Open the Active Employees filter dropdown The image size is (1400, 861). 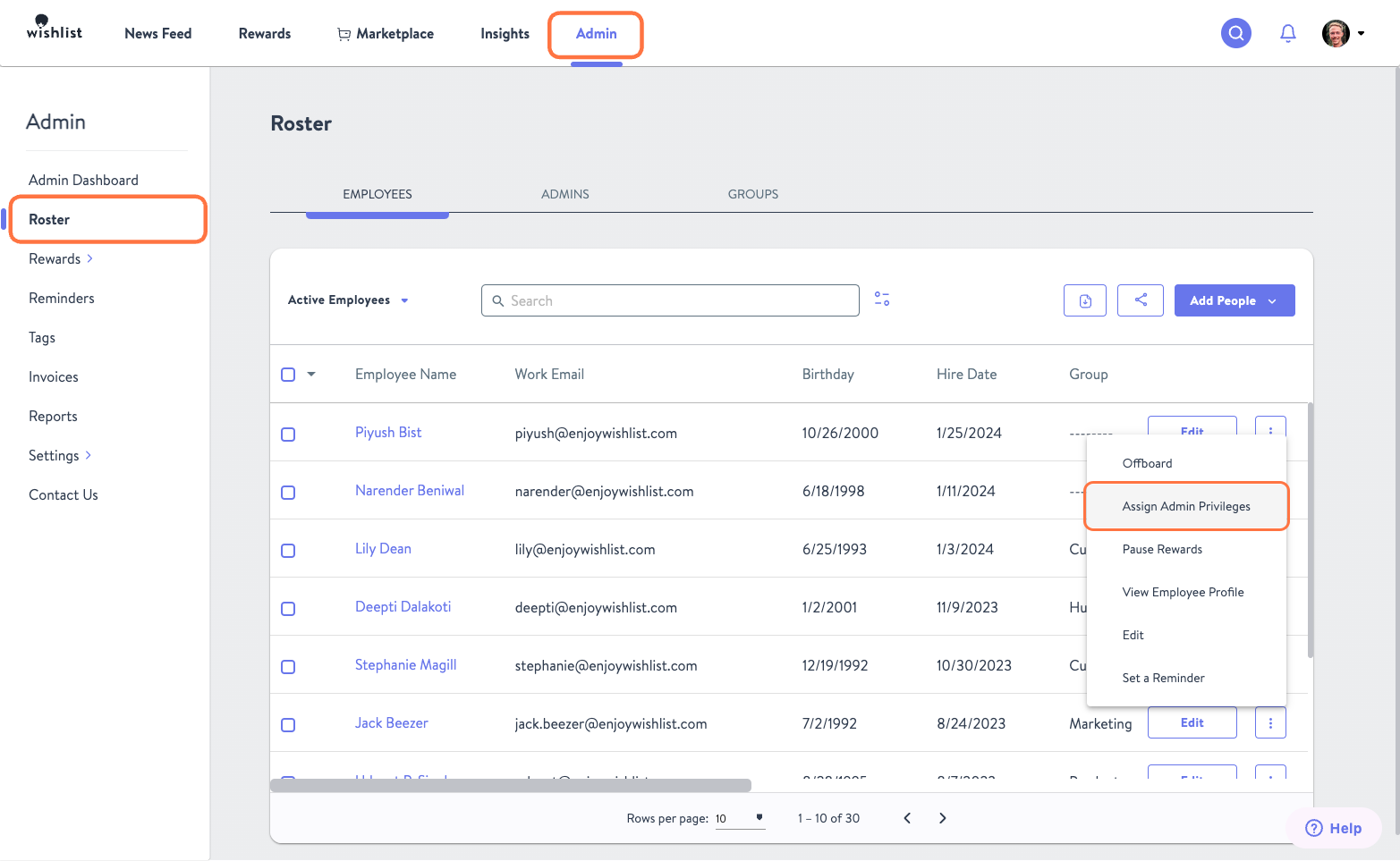(x=347, y=300)
